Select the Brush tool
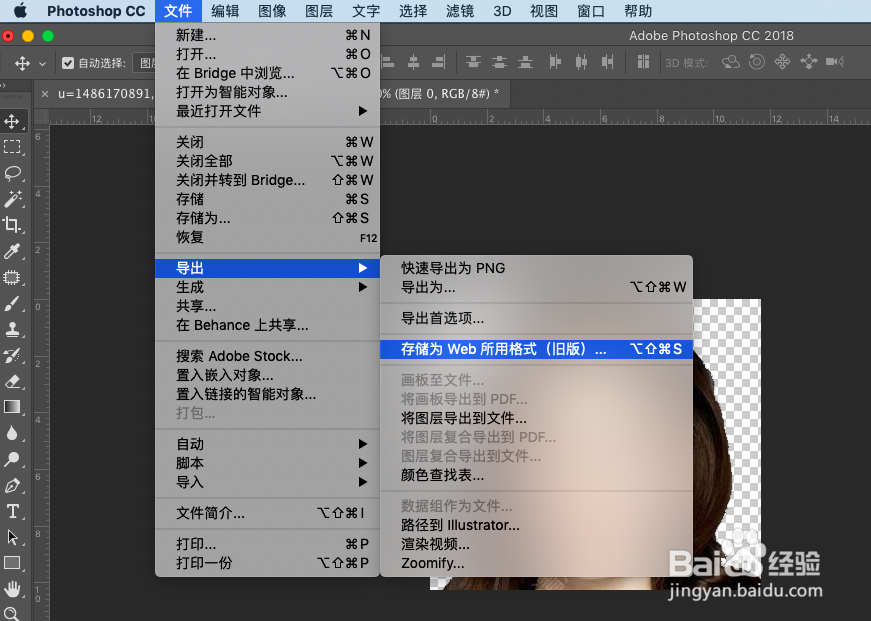The image size is (871, 621). [14, 303]
